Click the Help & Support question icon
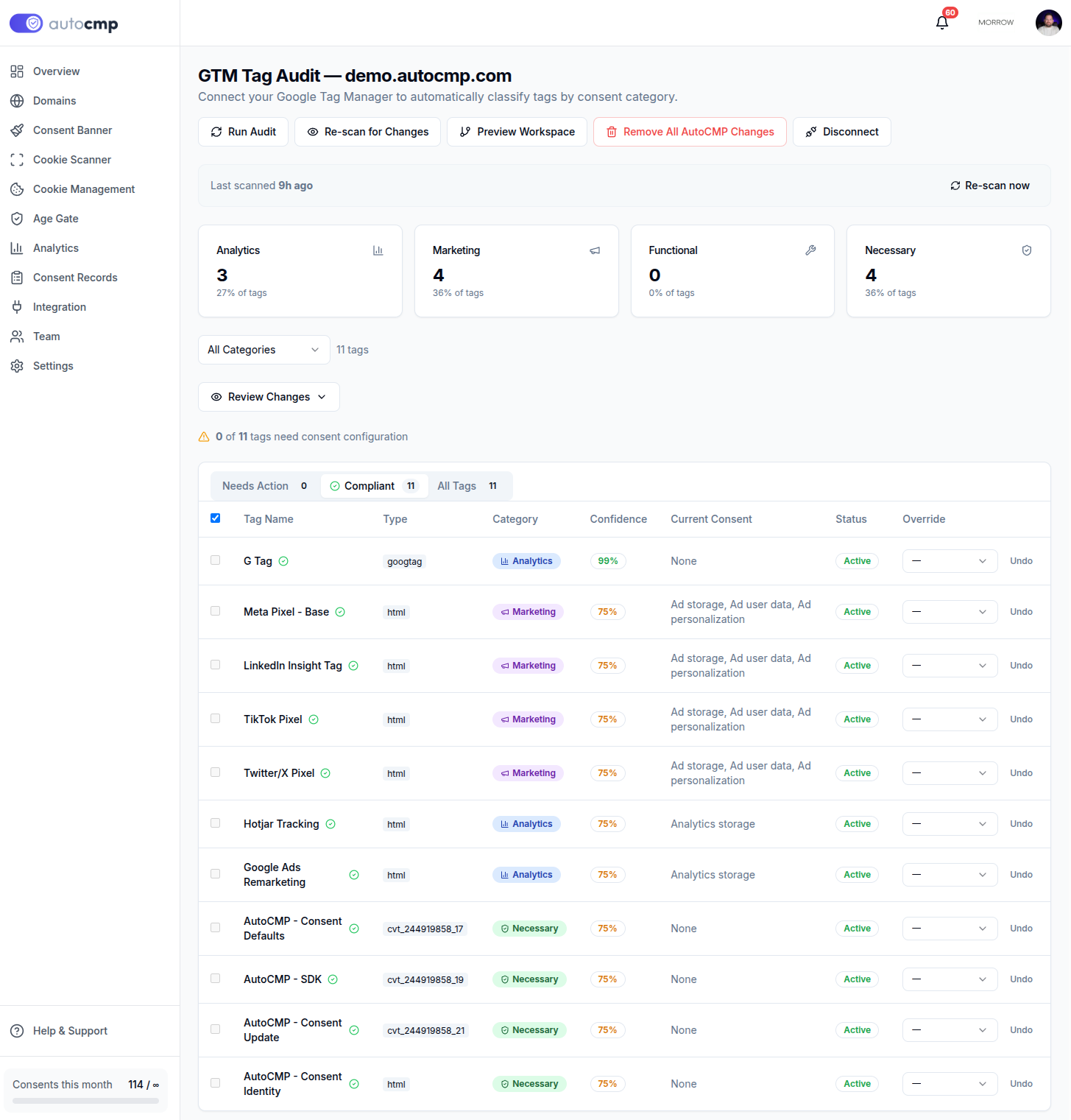The height and width of the screenshot is (1120, 1071). [17, 1031]
